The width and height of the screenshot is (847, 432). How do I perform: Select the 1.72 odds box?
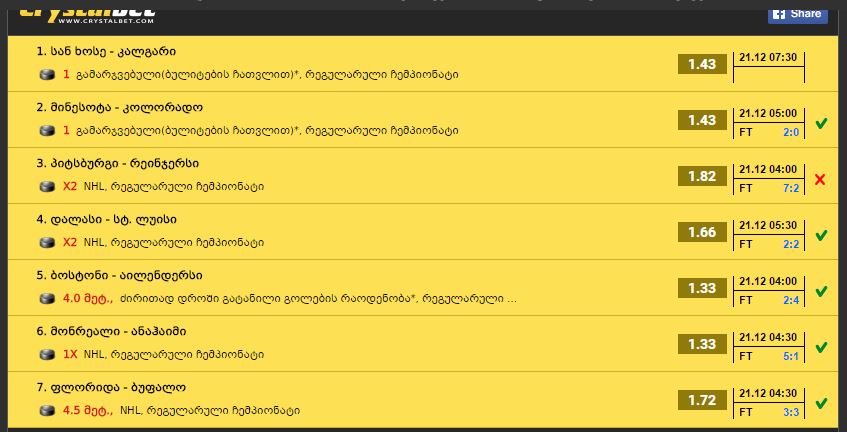(x=702, y=400)
